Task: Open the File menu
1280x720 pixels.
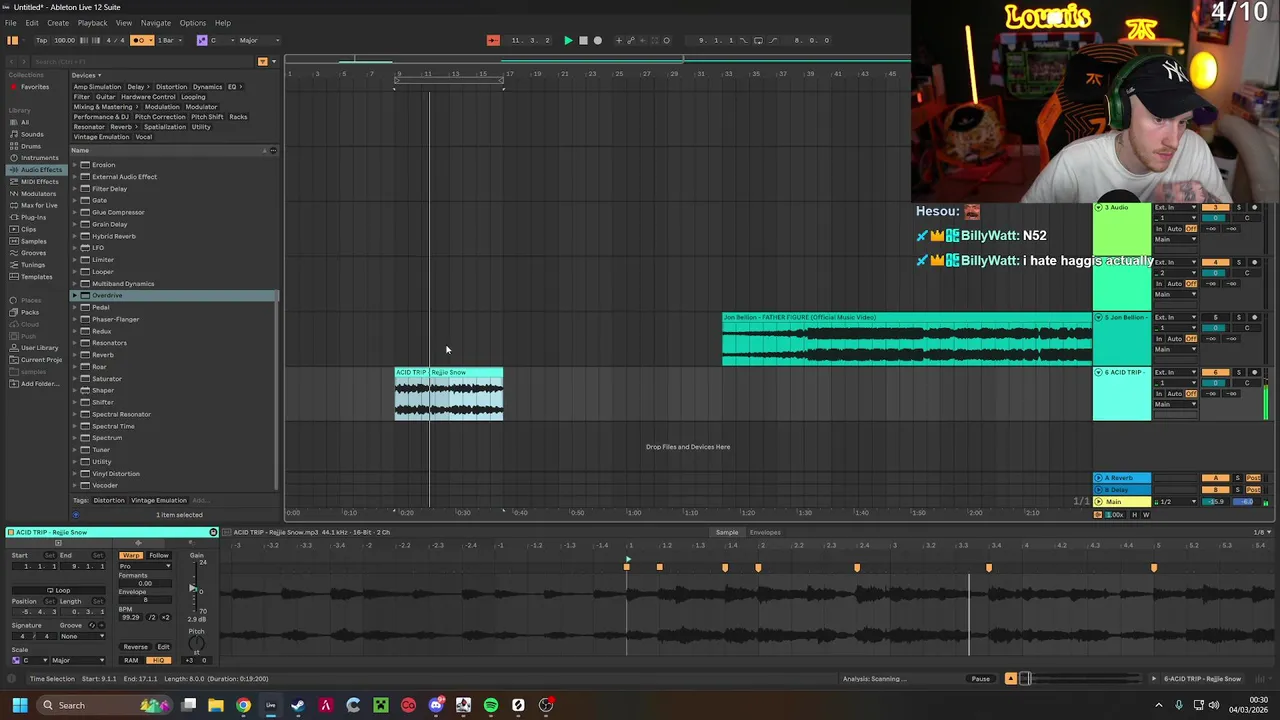Action: click(x=10, y=23)
